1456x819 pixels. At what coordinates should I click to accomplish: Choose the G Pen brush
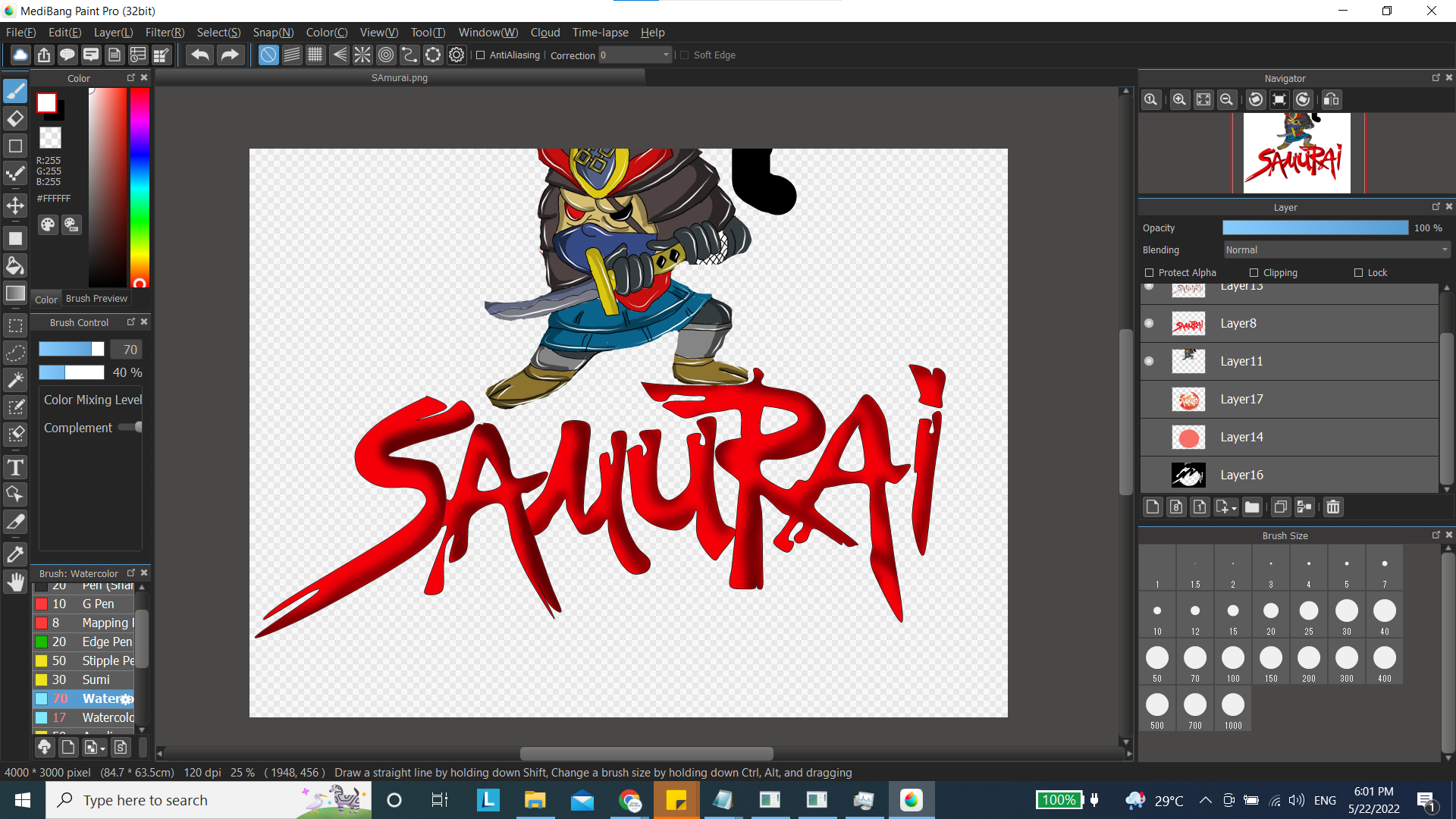83,604
